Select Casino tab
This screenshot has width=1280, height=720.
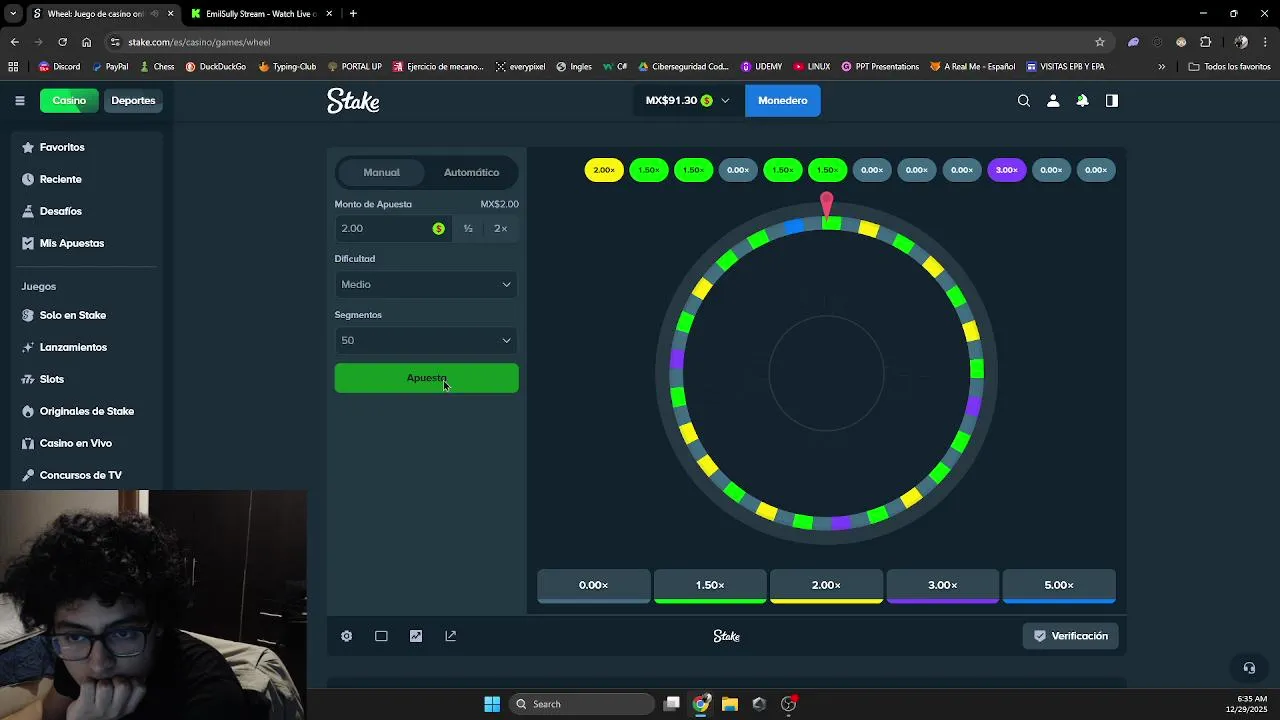click(x=69, y=100)
